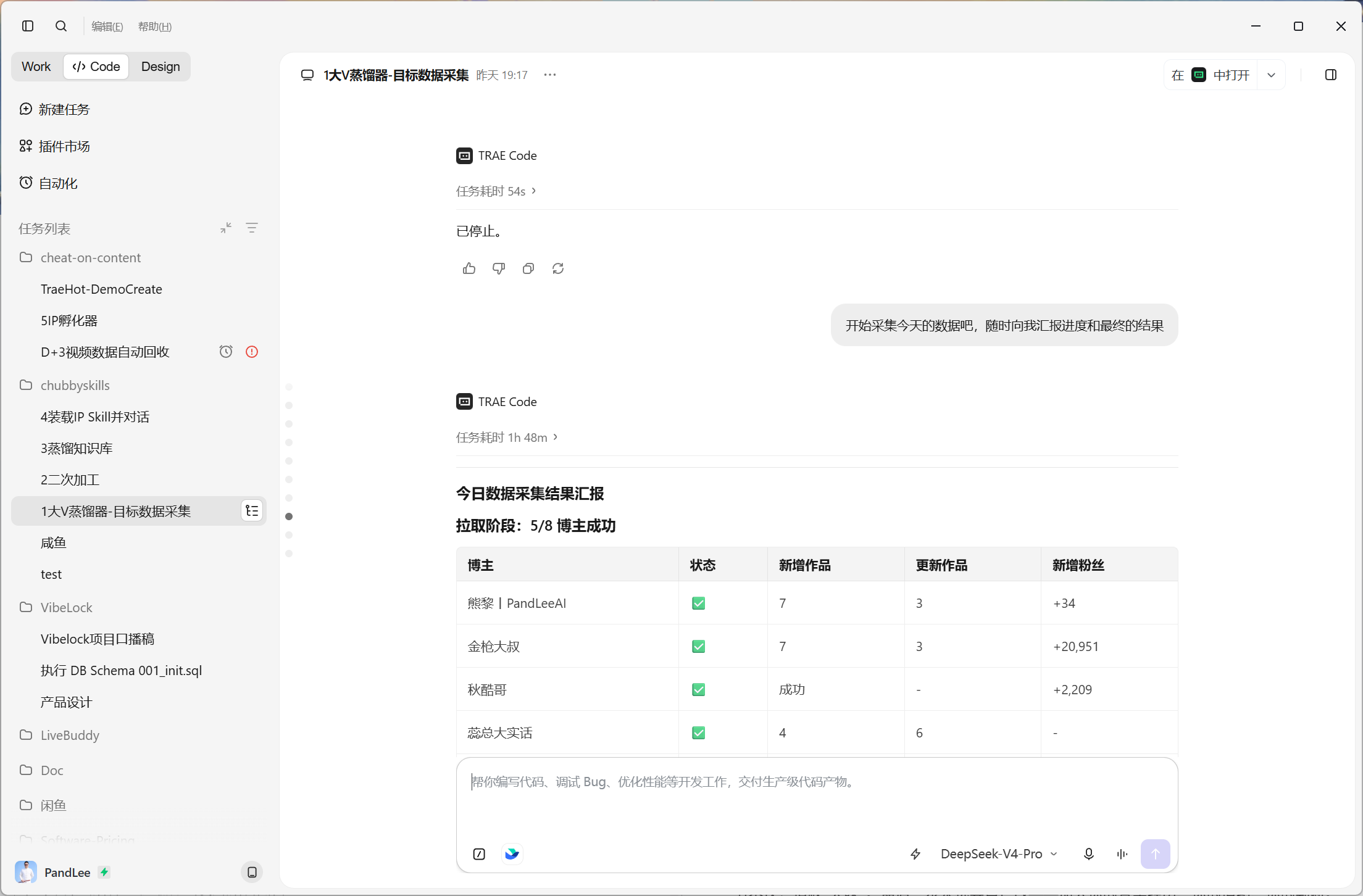Expand 任务耗时 1h 48m details
Image resolution: width=1363 pixels, height=896 pixels.
[x=507, y=438]
